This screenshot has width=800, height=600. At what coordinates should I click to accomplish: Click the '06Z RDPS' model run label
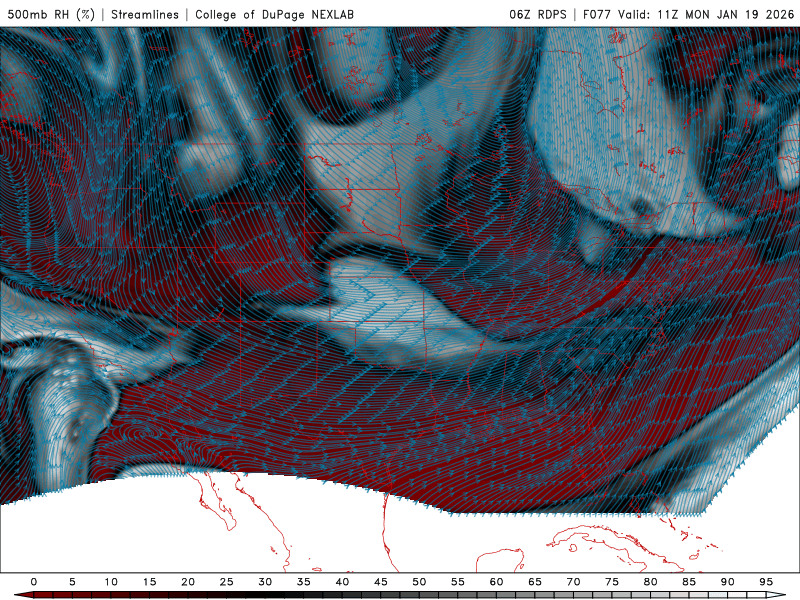point(538,14)
